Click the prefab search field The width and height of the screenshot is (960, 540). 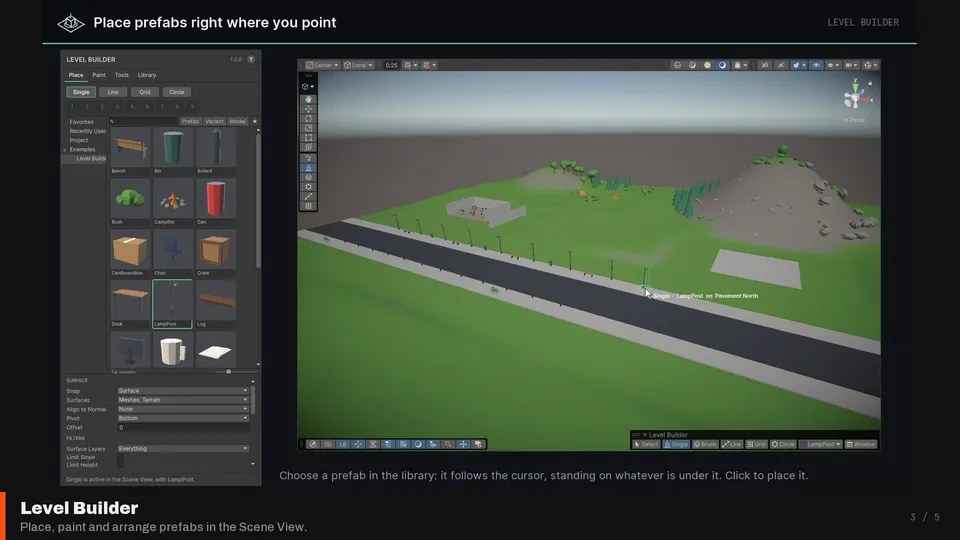143,121
